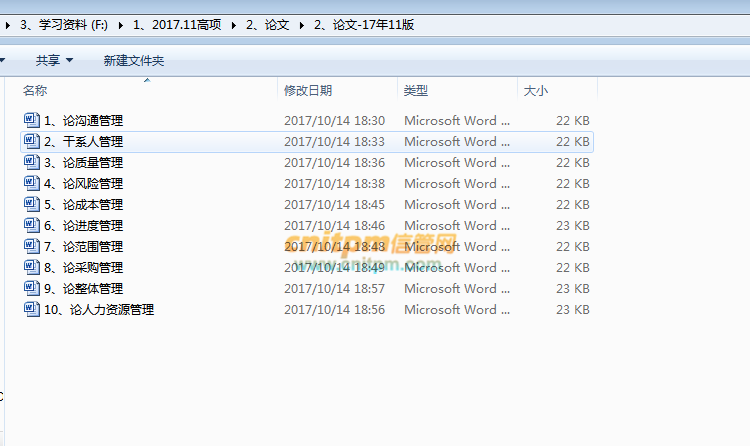Viewport: 750px width, 446px height.
Task: Click the 新建文件夹 button
Action: [134, 61]
